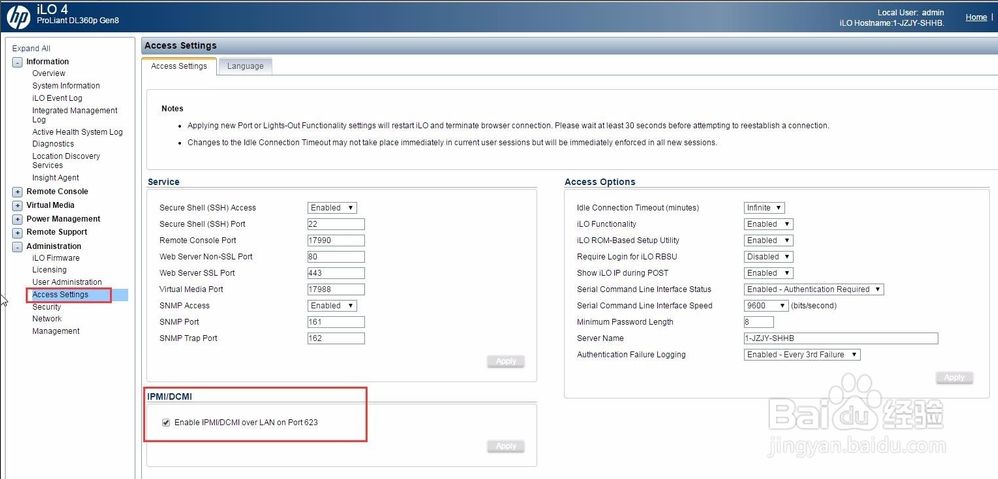Click Home link in header
This screenshot has height=479, width=998.
pos(976,17)
